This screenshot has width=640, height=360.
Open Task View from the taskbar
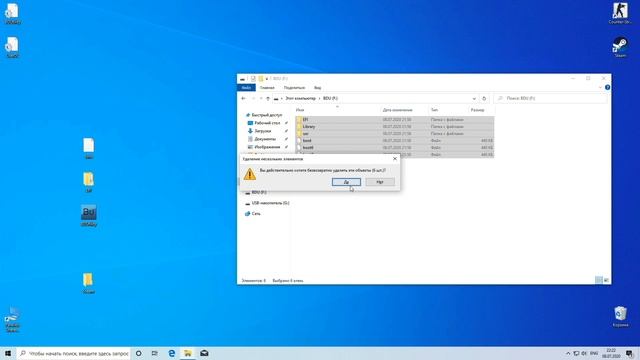click(x=155, y=353)
